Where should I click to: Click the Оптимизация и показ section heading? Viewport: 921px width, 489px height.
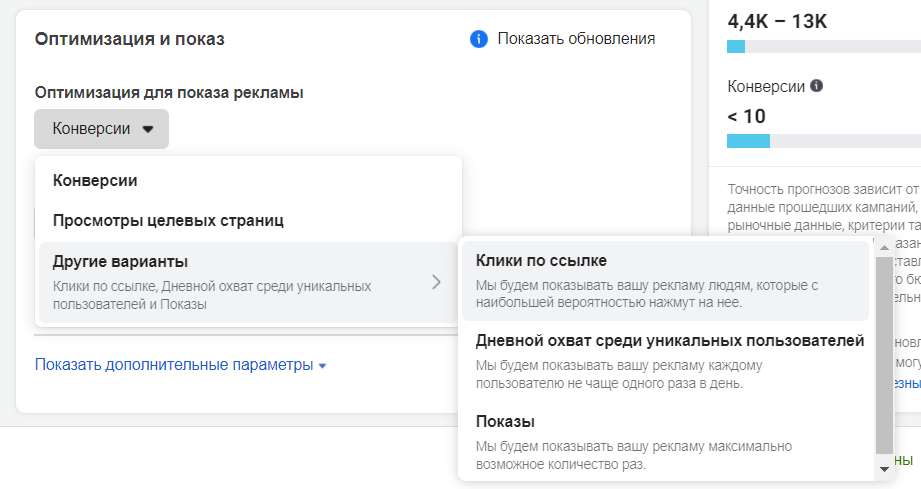(130, 39)
